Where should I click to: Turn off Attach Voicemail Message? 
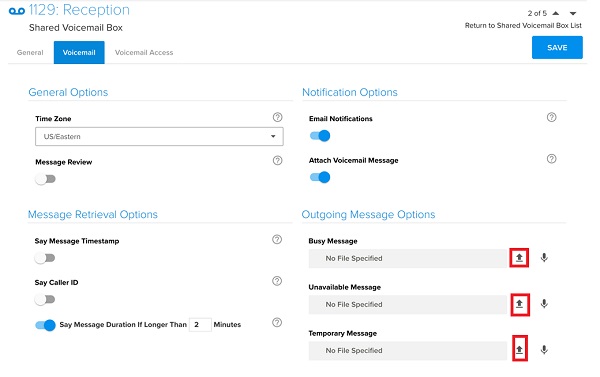click(320, 177)
